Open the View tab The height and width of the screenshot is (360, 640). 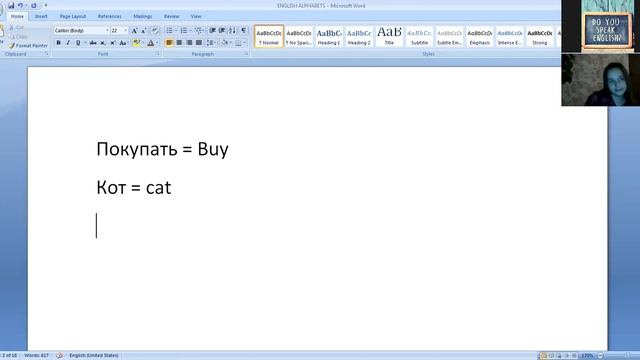click(x=196, y=16)
